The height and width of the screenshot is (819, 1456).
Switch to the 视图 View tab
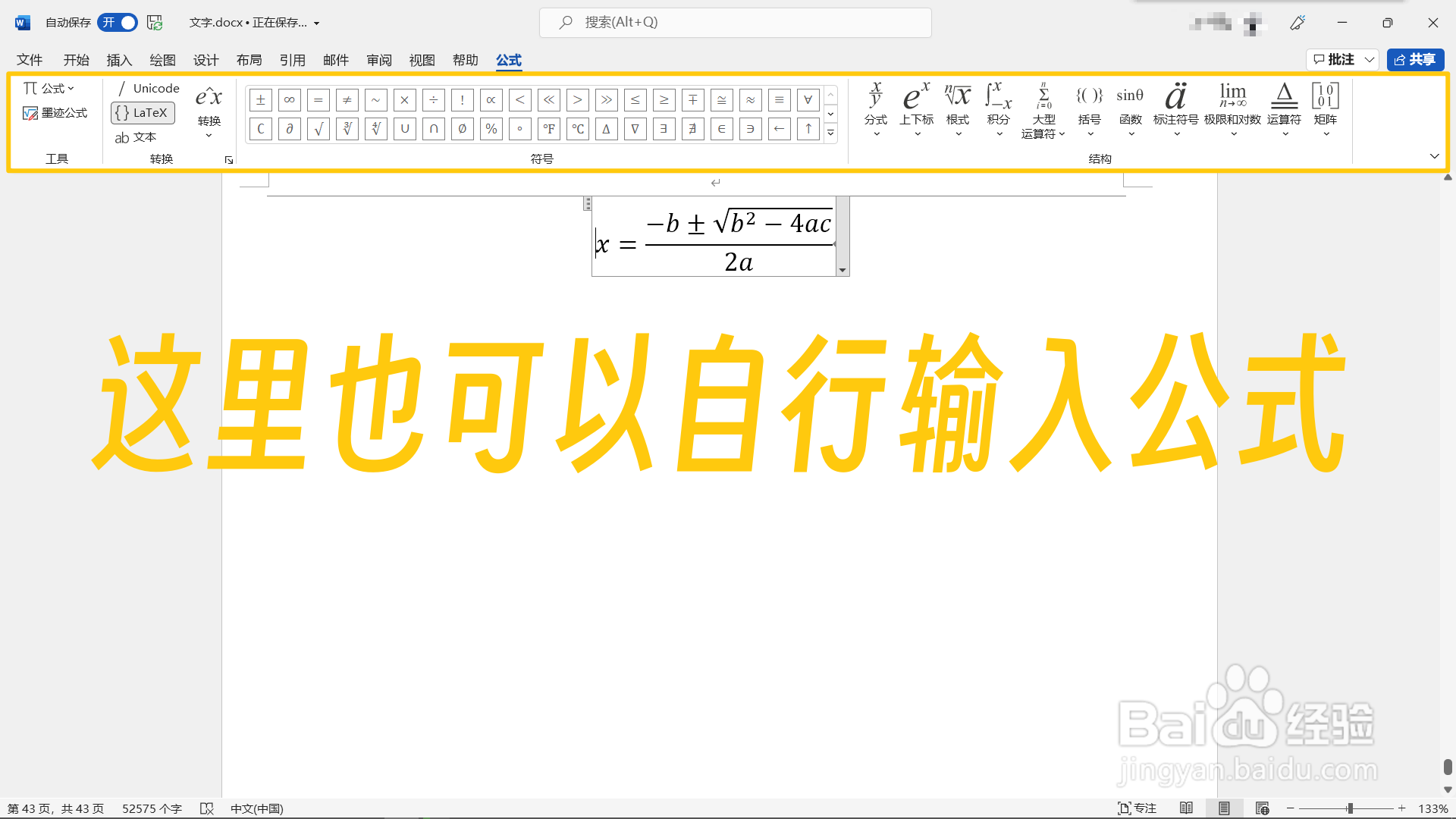pos(422,60)
